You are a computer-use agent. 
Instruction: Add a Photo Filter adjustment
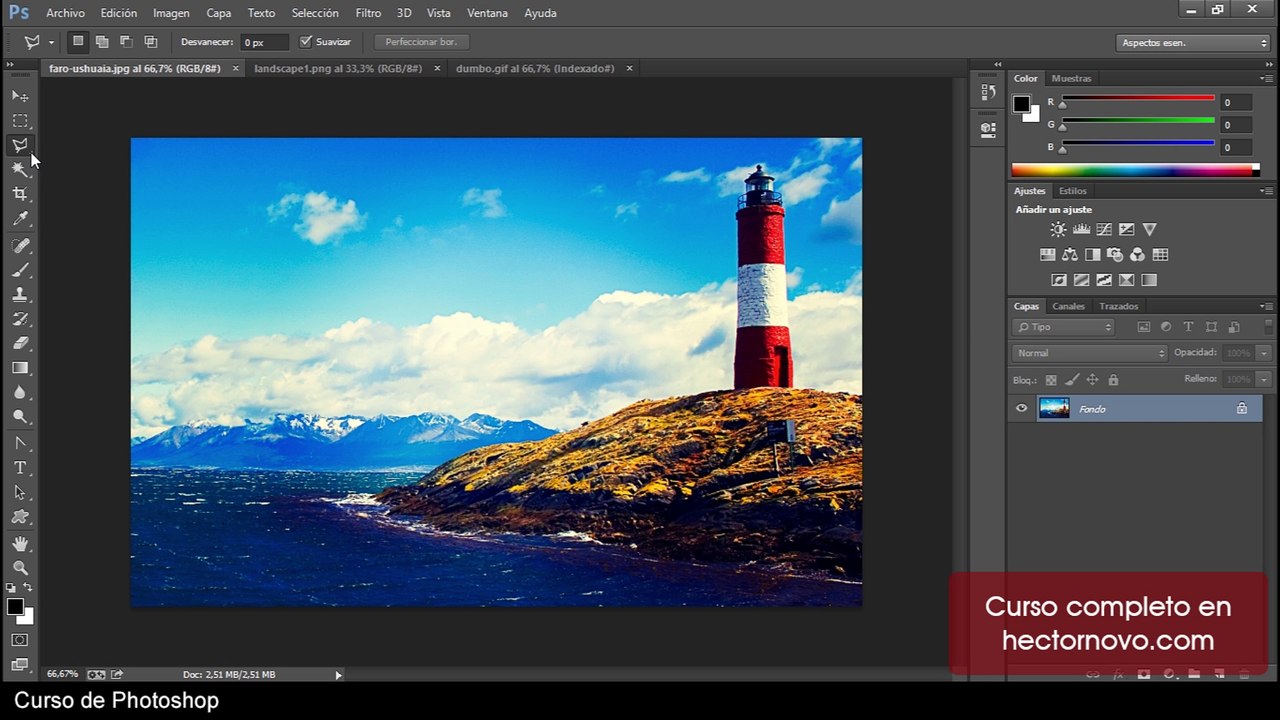[x=1115, y=255]
